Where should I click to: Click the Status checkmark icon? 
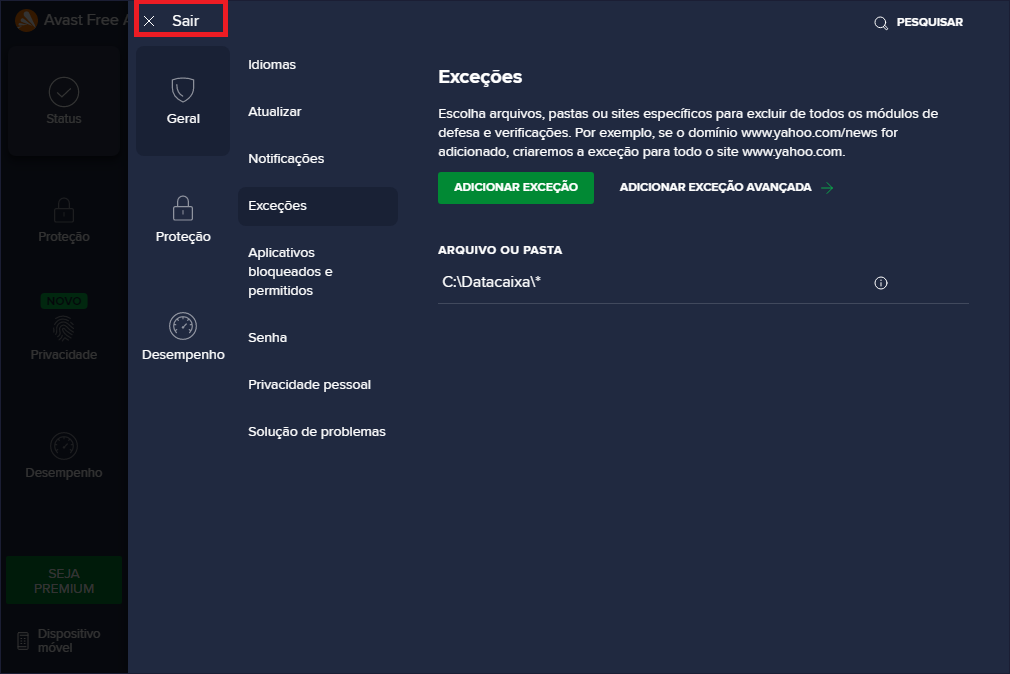(64, 92)
